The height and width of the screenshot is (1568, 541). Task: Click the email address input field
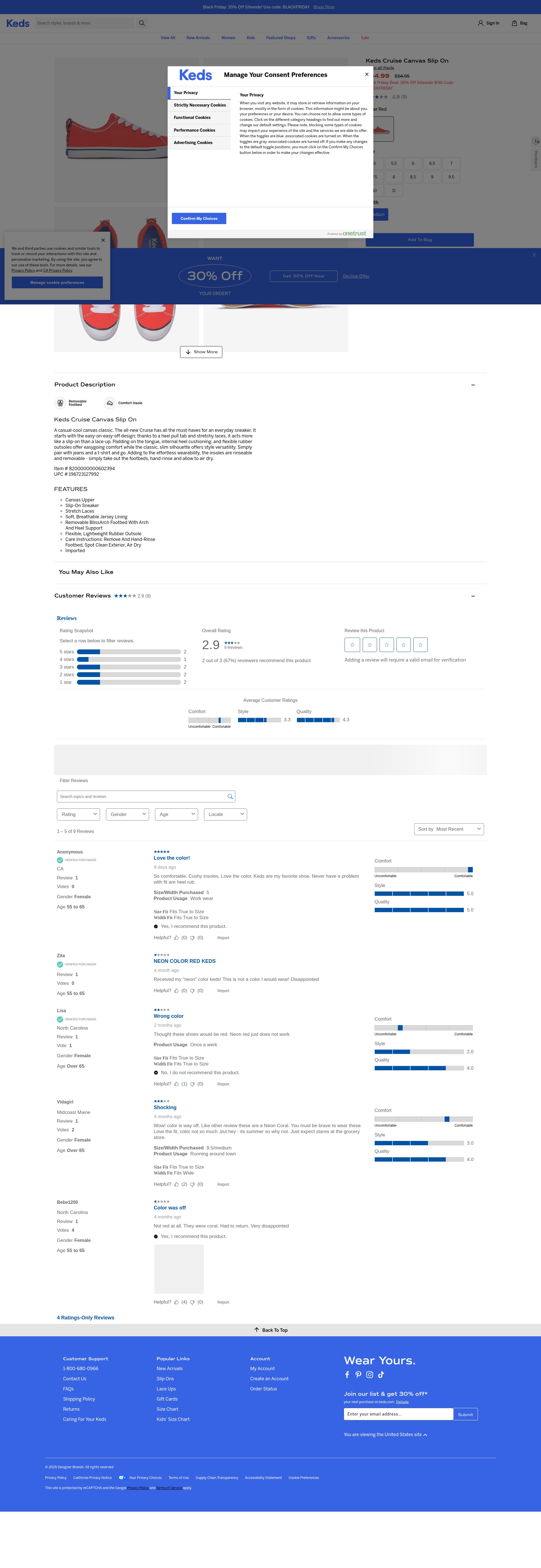(x=399, y=1415)
